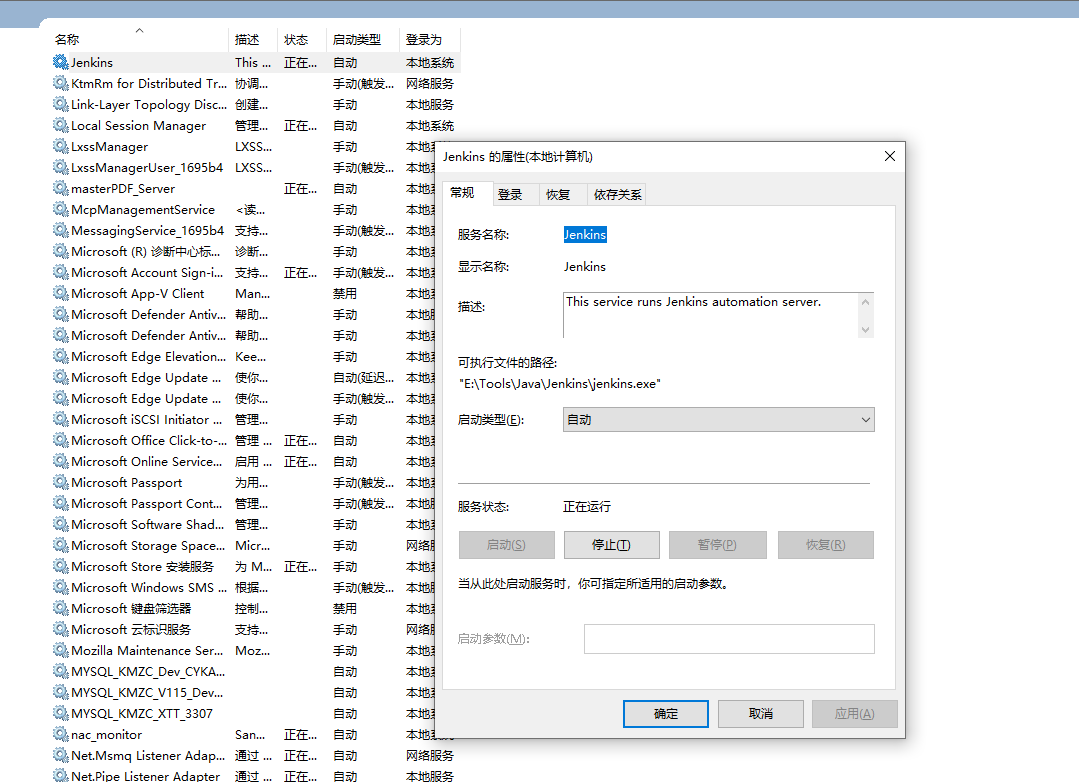Switch to the 依存关系 tab
Image resolution: width=1079 pixels, height=782 pixels.
[x=617, y=195]
